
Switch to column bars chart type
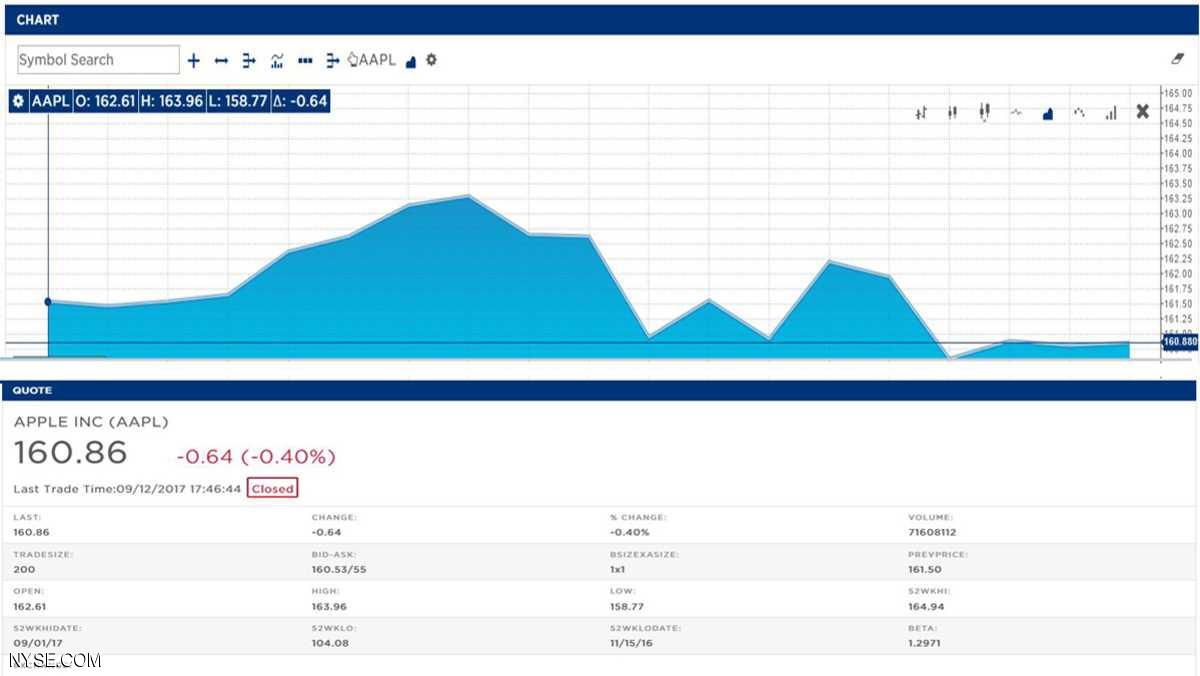(x=1110, y=114)
